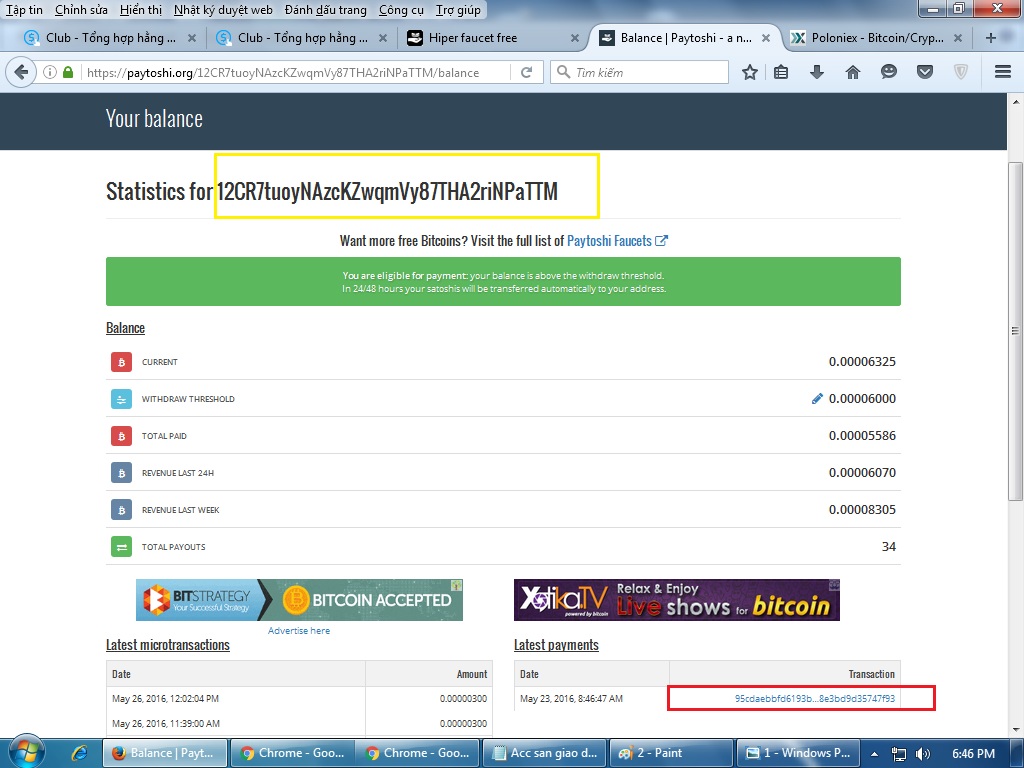The image size is (1024, 768).
Task: Click the magnifier icon in the search box
Action: click(x=563, y=72)
